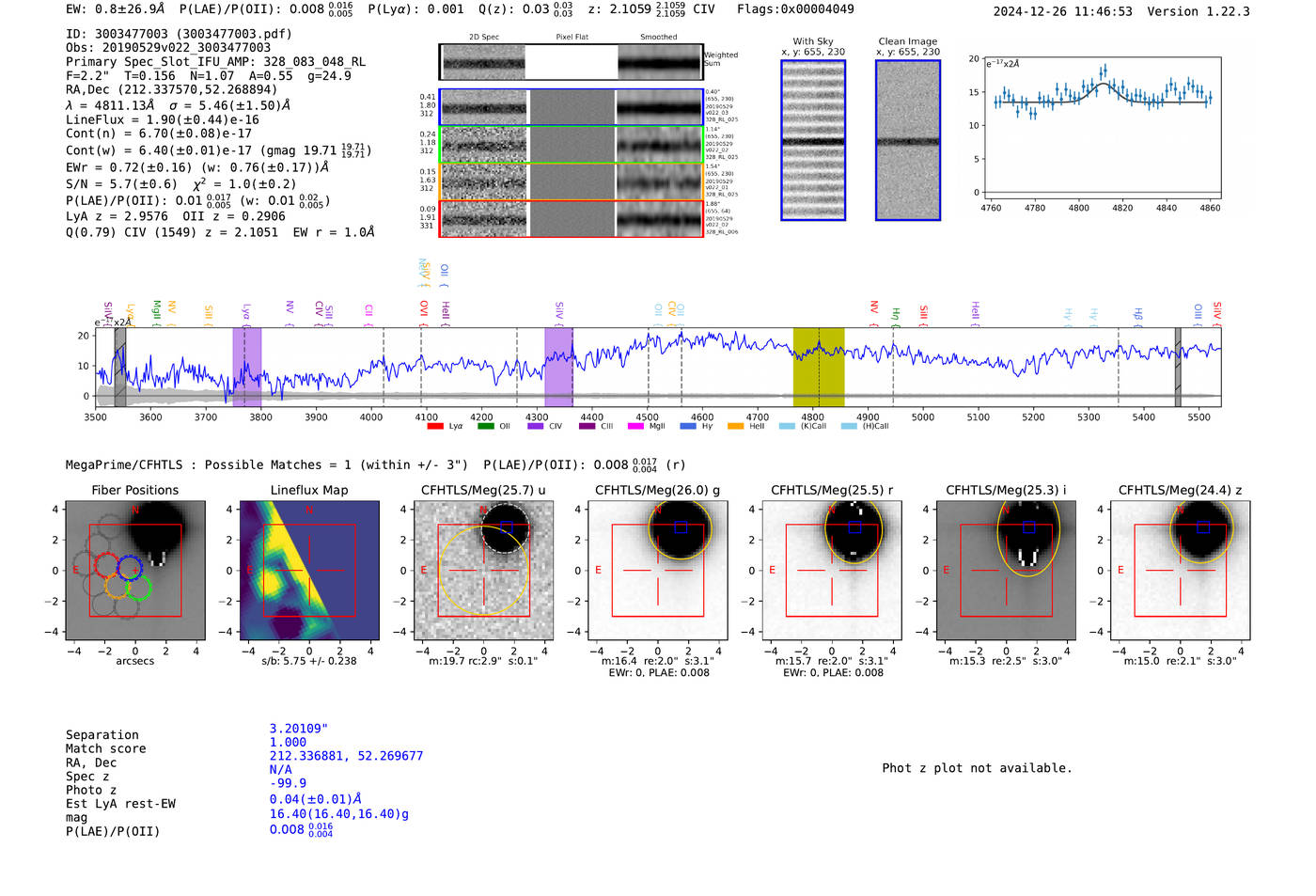Click the Separation value 3.20109"
The width and height of the screenshot is (1316, 896).
[299, 729]
